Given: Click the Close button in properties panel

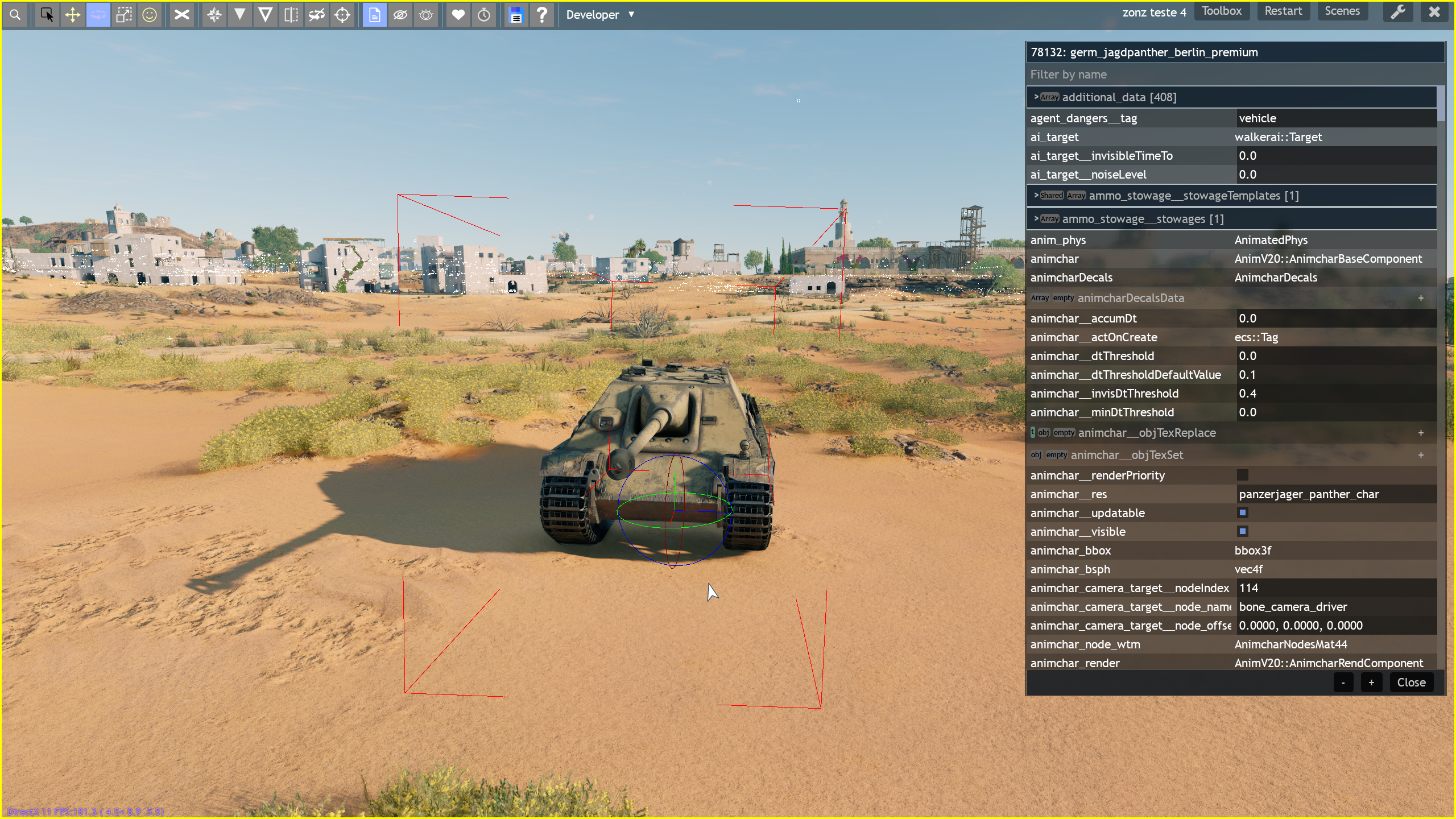Looking at the screenshot, I should [x=1411, y=682].
